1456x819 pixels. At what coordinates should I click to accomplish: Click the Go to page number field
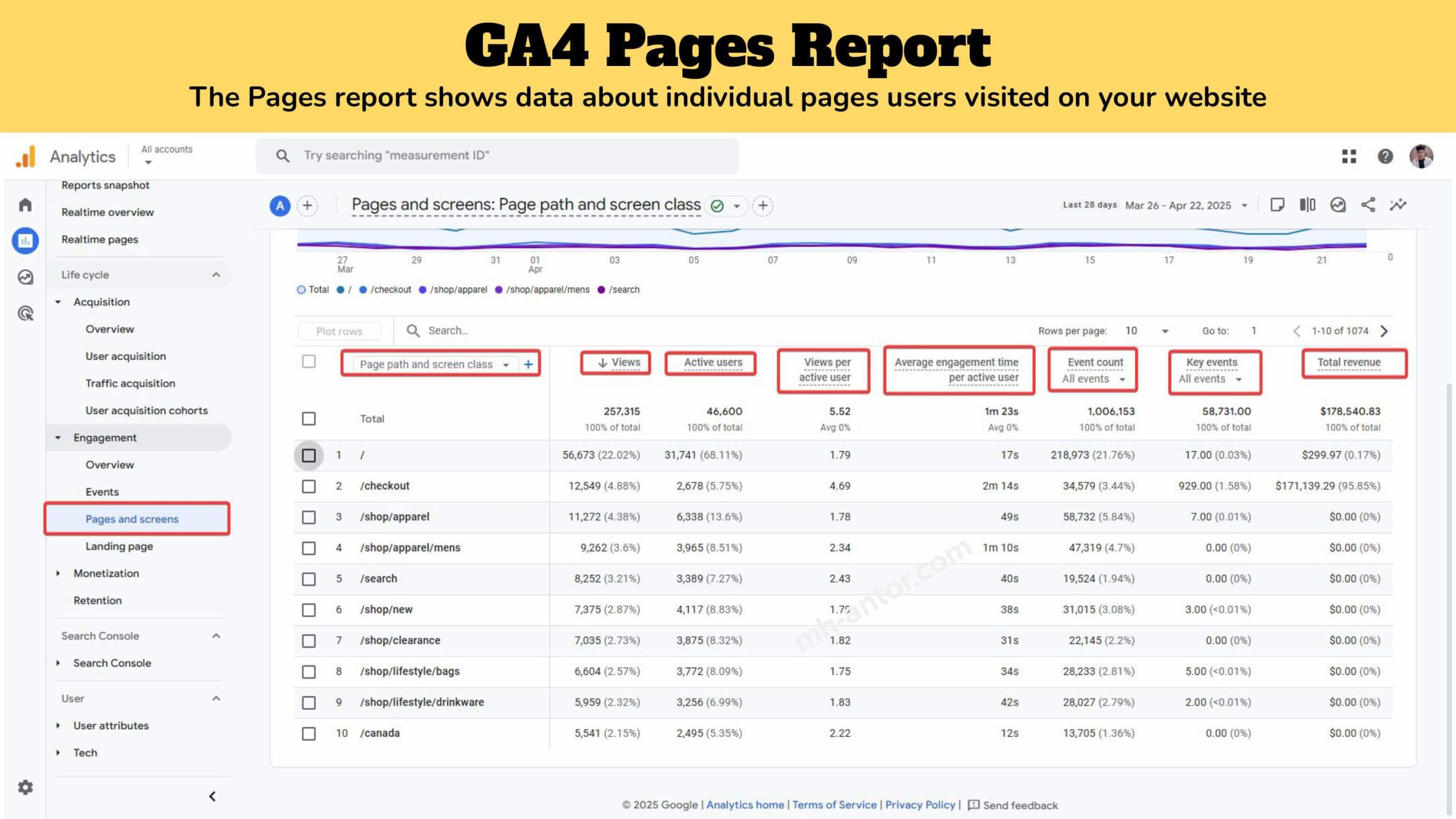coord(1254,331)
